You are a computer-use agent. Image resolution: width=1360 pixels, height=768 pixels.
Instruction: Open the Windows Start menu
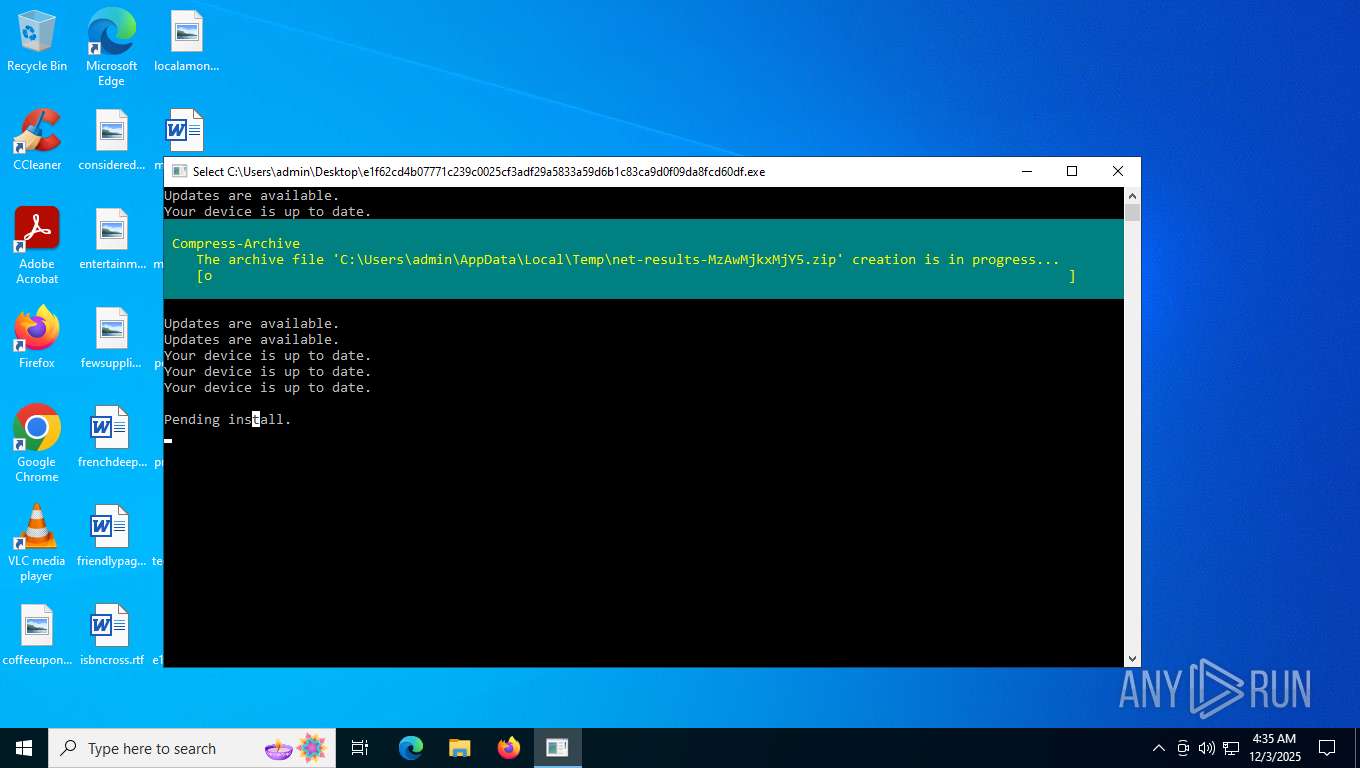click(24, 748)
